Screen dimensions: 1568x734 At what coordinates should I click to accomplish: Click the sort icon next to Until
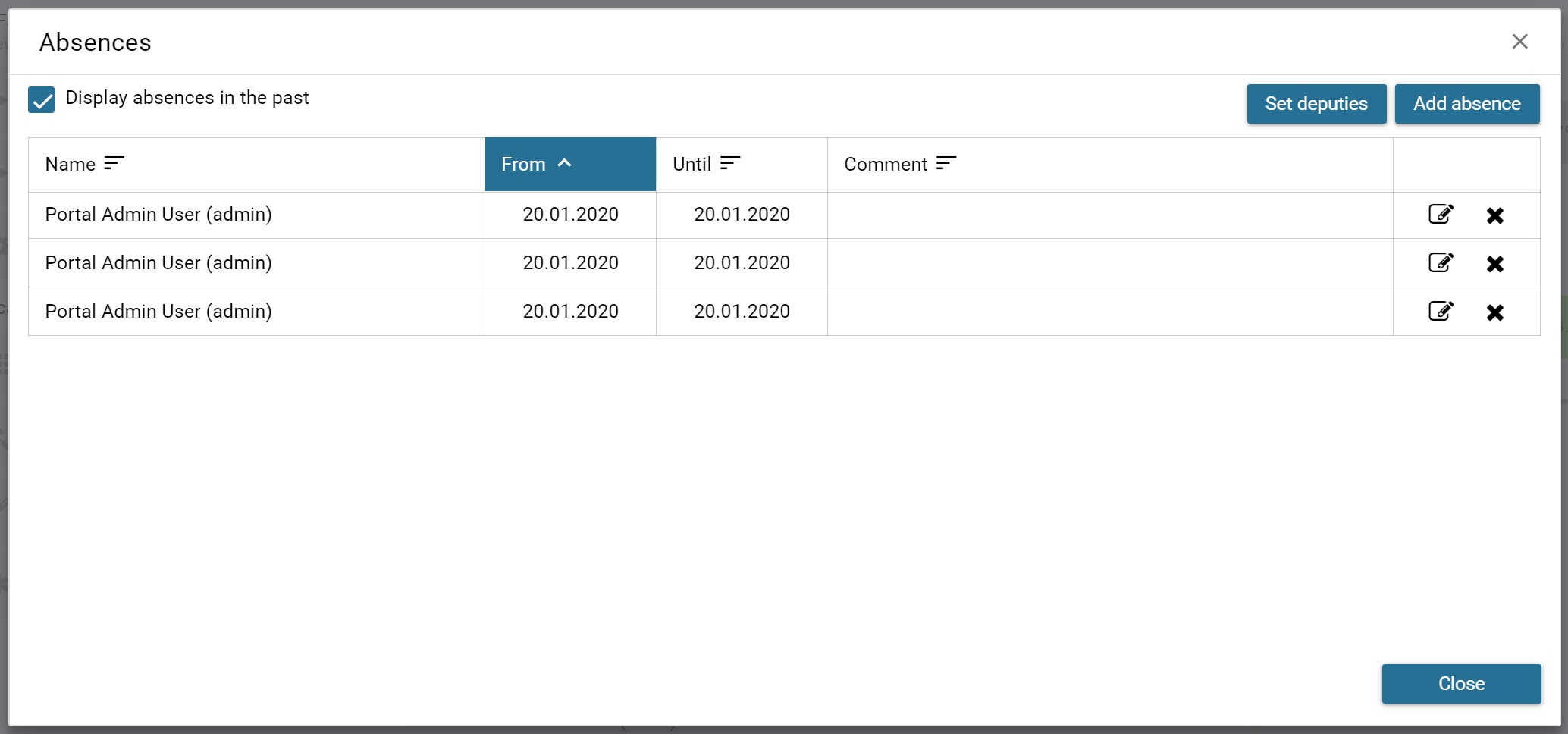pyautogui.click(x=729, y=164)
